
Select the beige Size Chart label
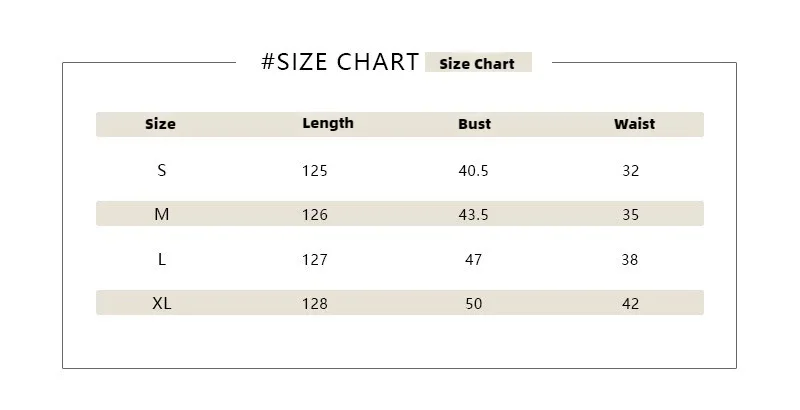point(478,62)
